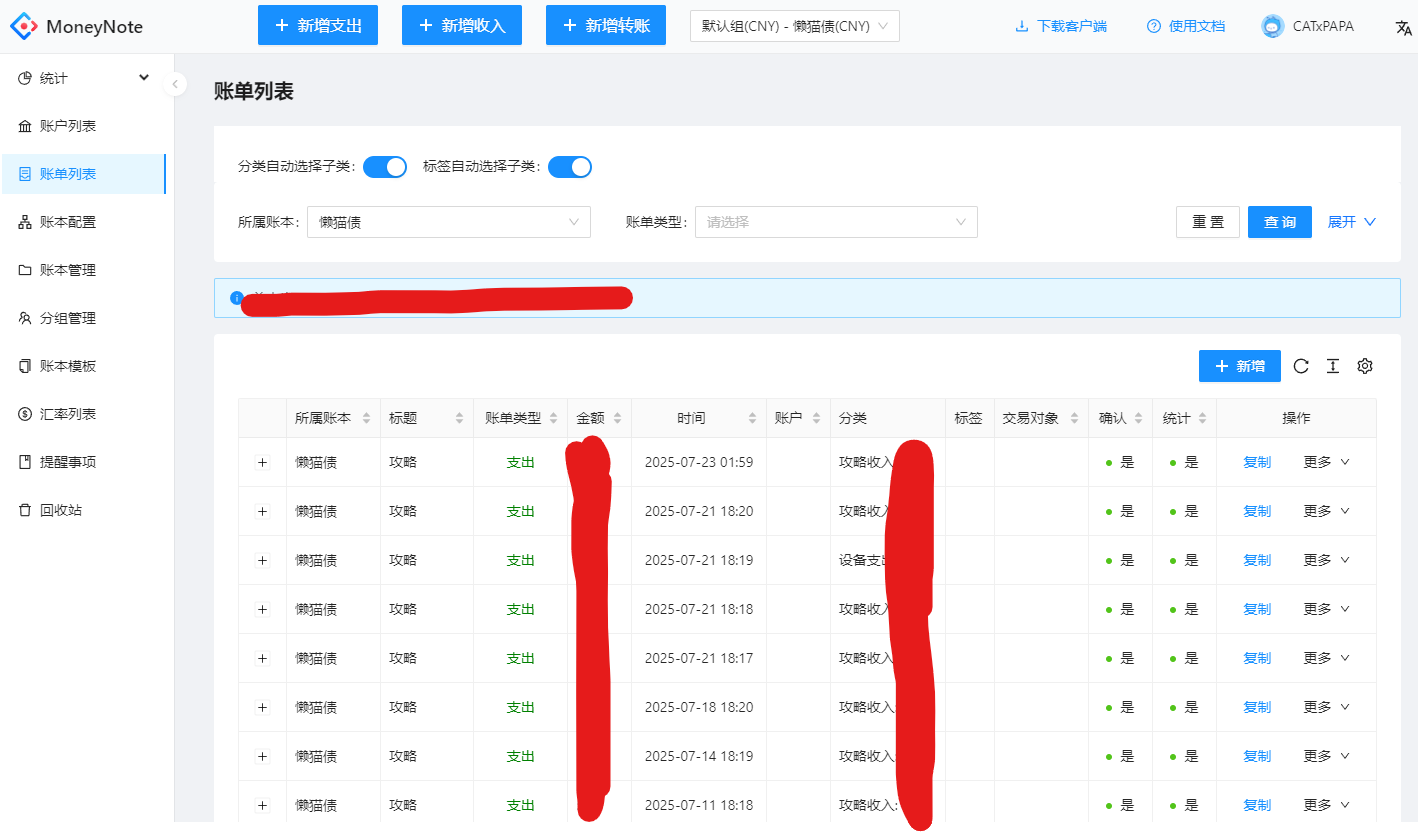Viewport: 1418px width, 833px height.
Task: Click the 新增支出 button
Action: [318, 25]
